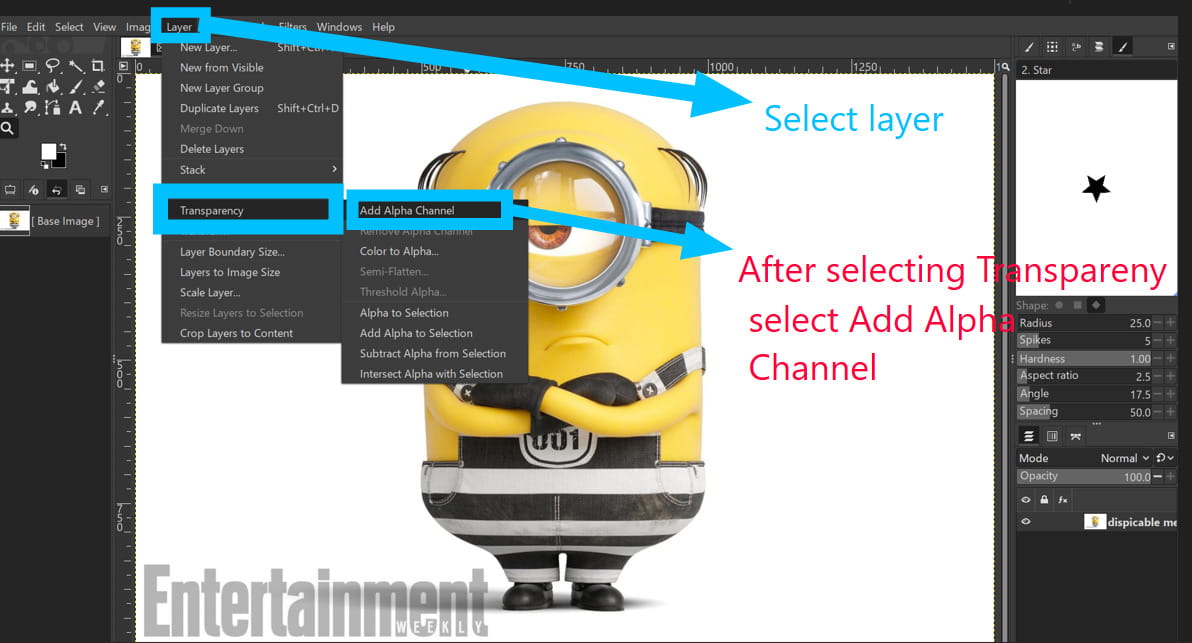Choose Alpha to Selection

404,312
